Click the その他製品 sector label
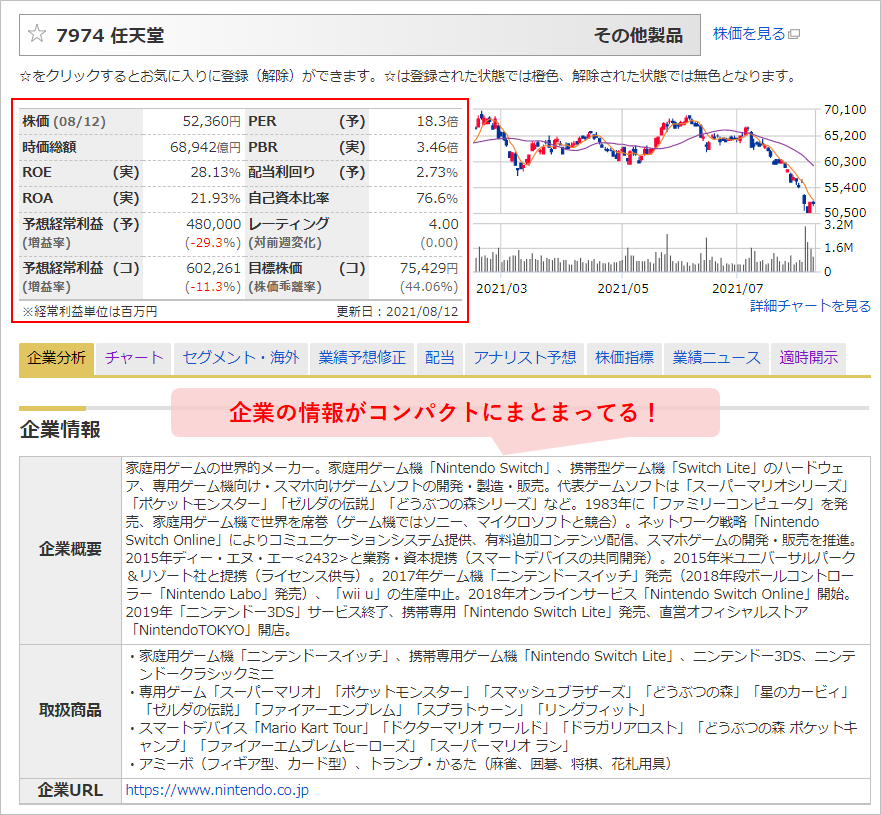The image size is (881, 815). [638, 35]
